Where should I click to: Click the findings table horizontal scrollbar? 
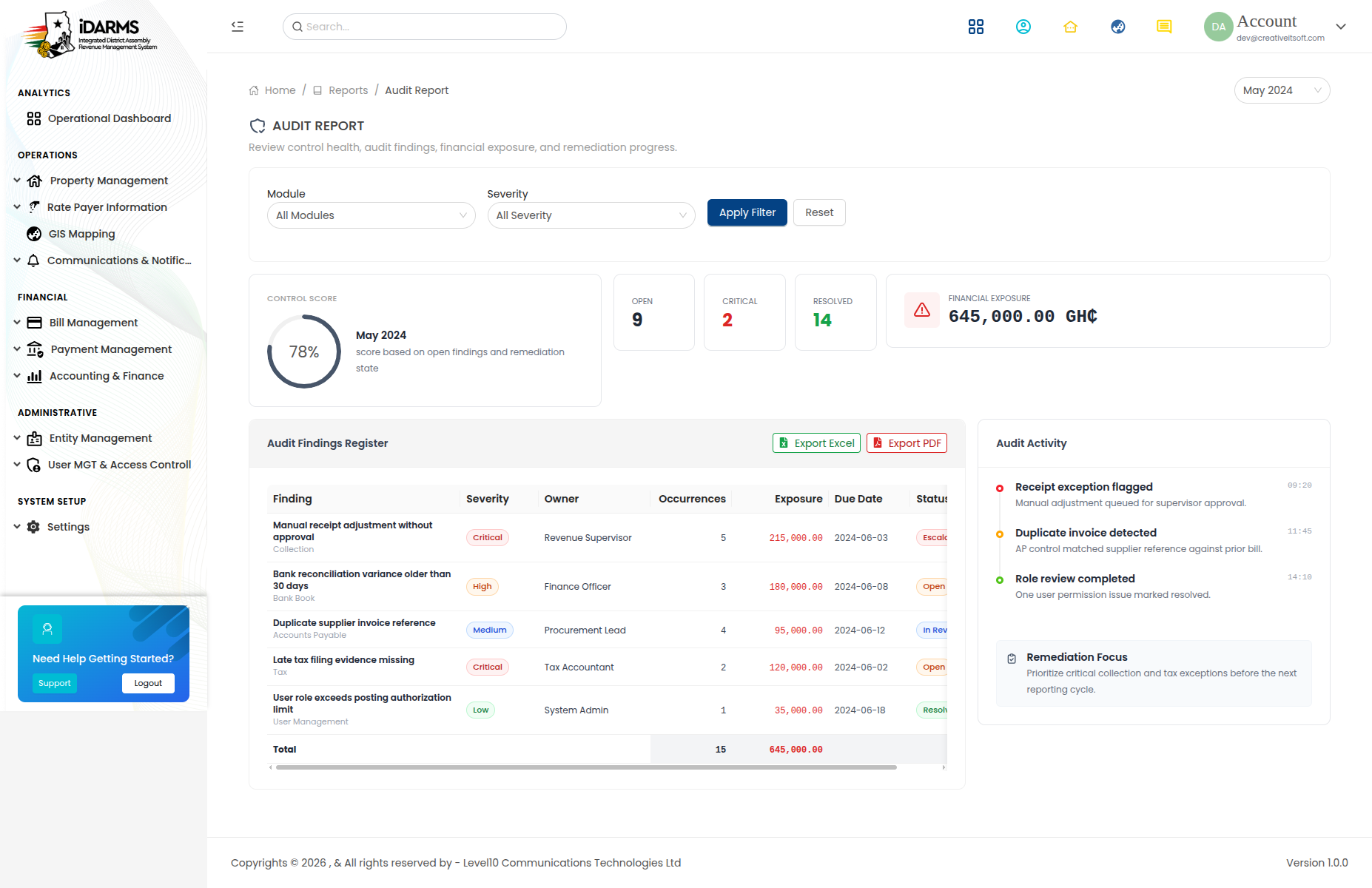pos(586,767)
